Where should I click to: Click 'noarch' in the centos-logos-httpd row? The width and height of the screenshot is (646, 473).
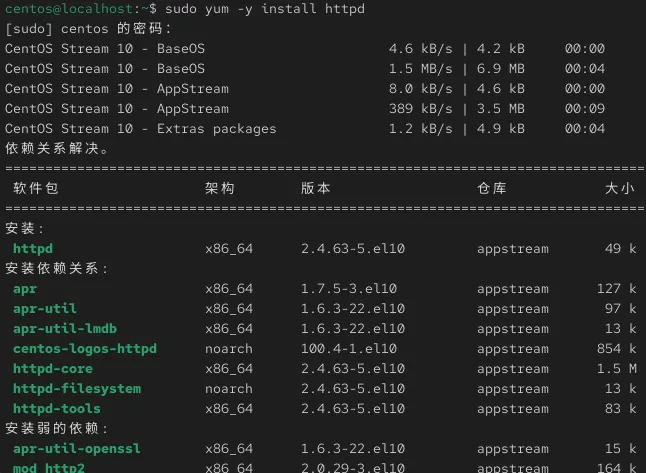pyautogui.click(x=229, y=349)
